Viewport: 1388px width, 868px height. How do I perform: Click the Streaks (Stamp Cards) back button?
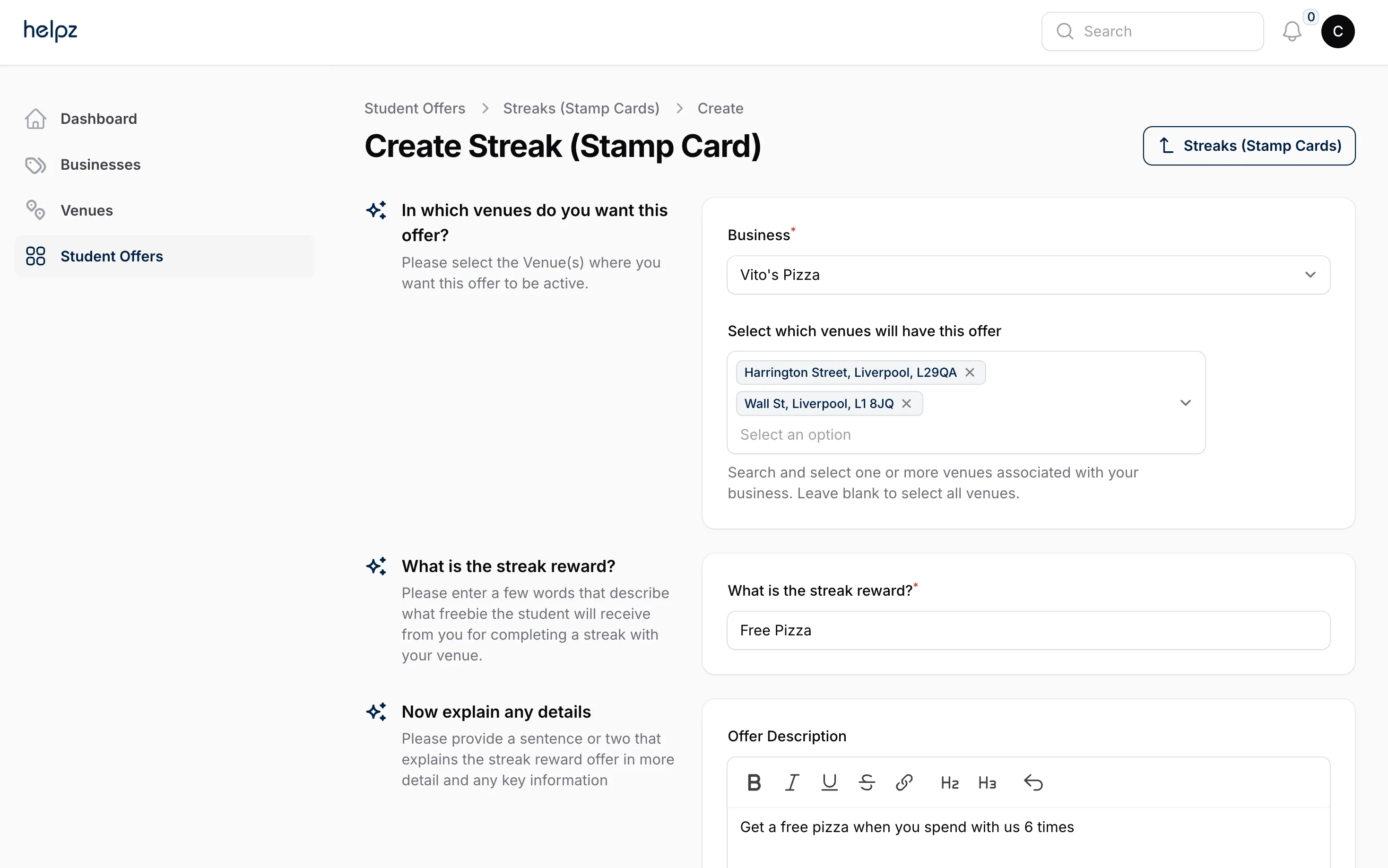1249,146
